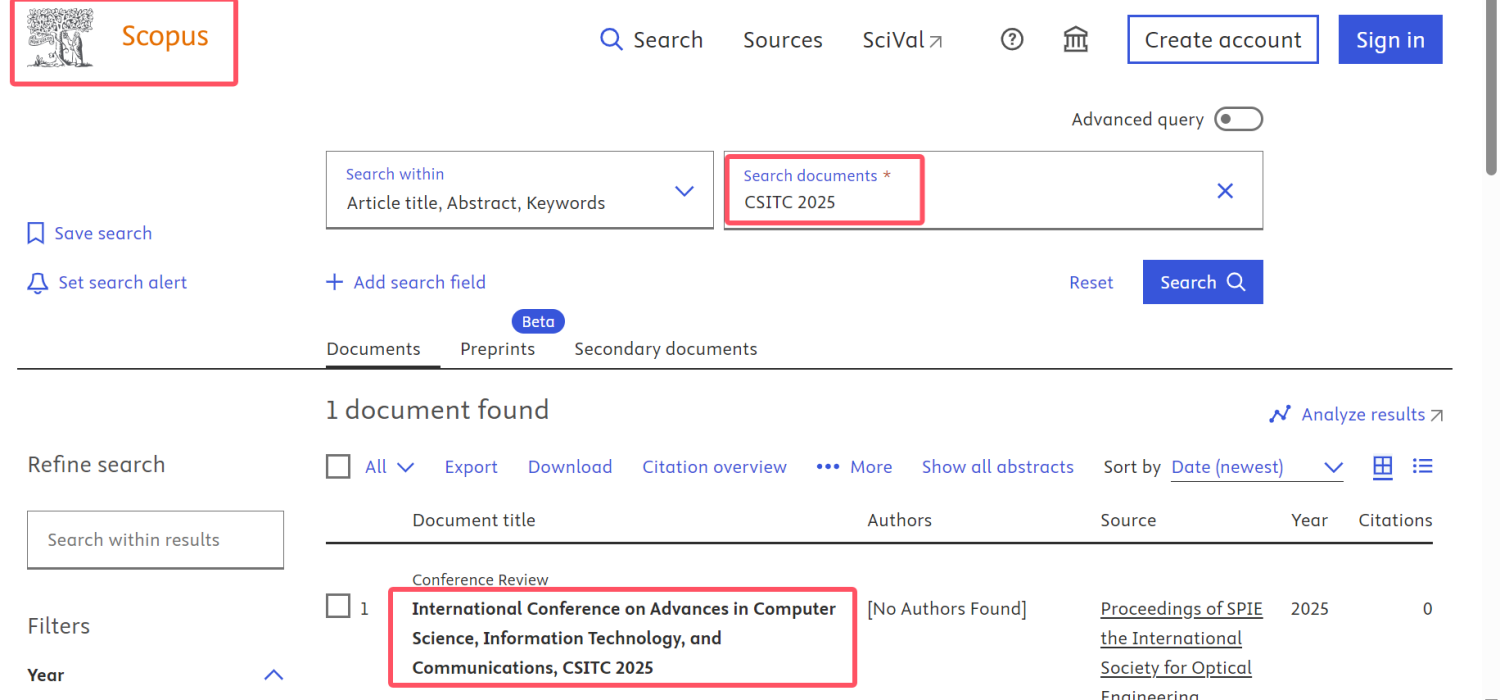1500x700 pixels.
Task: Click the Analyze results chart icon
Action: click(1280, 414)
